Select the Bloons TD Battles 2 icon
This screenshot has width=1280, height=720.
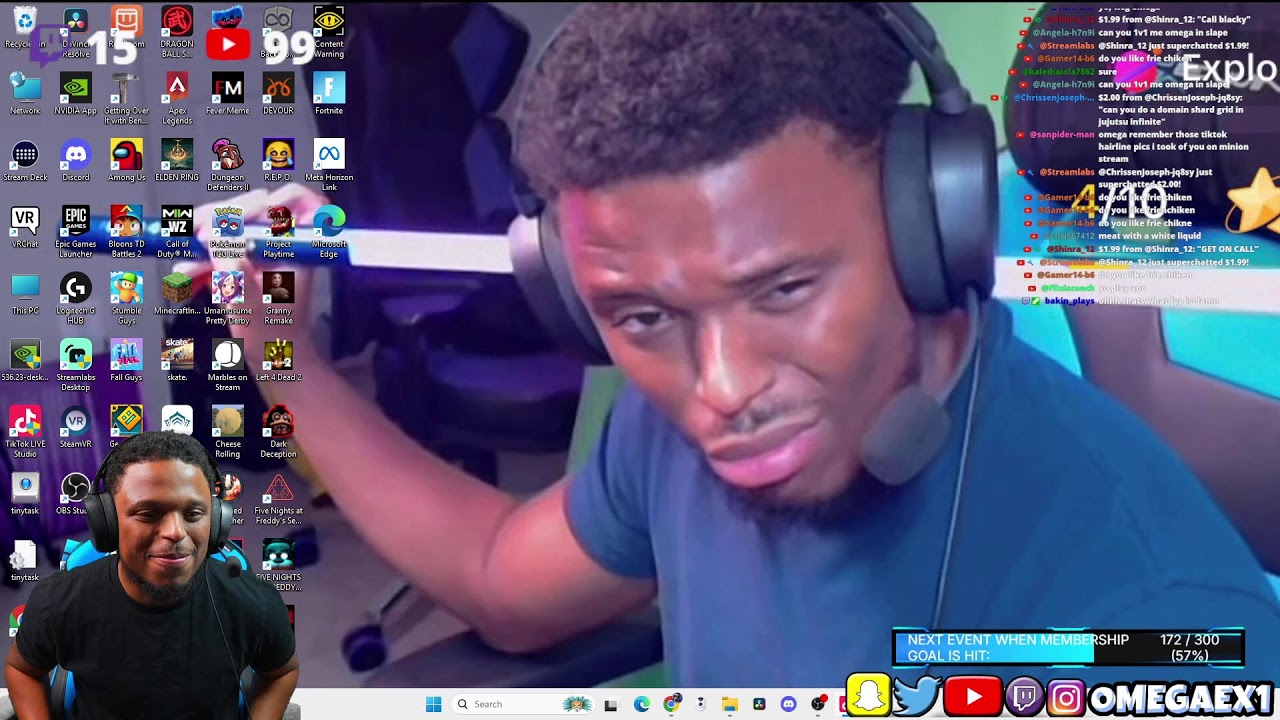click(127, 232)
